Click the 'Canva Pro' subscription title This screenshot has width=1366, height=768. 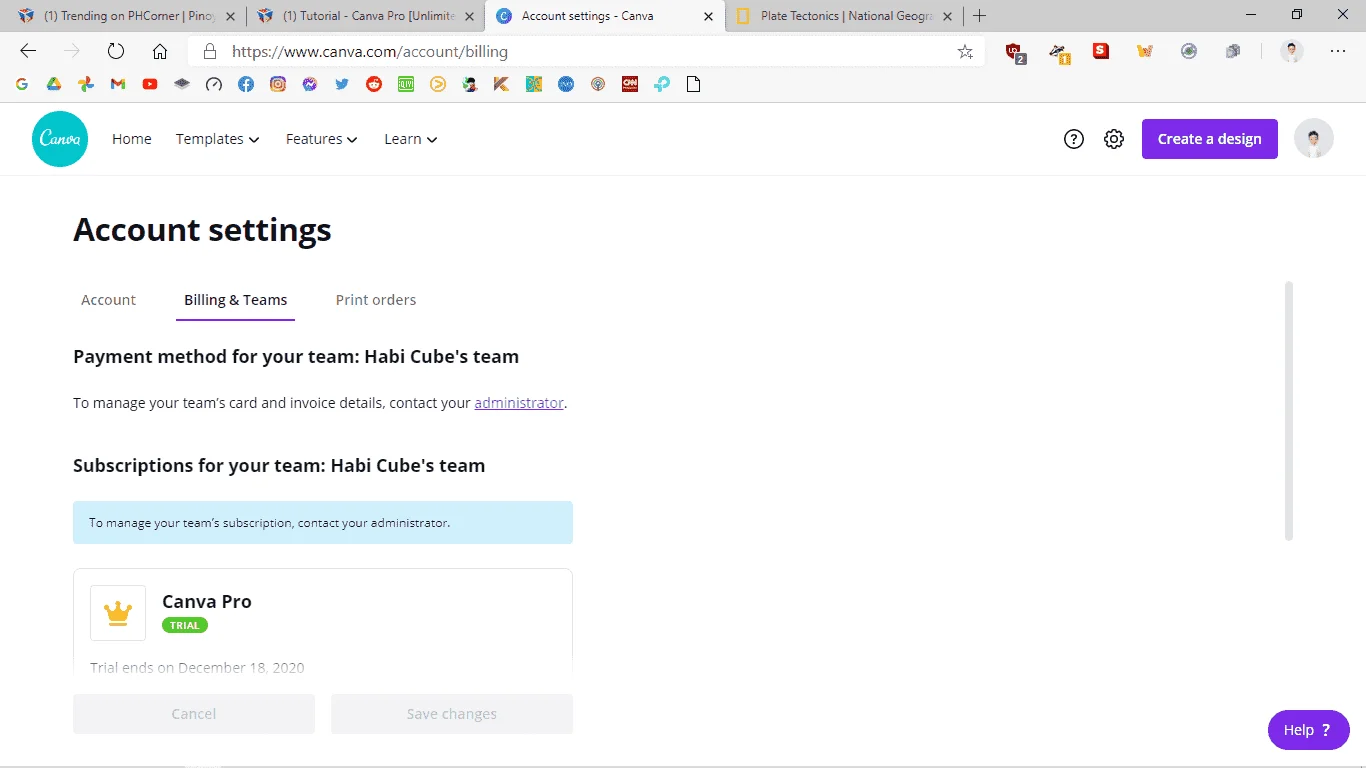click(207, 601)
